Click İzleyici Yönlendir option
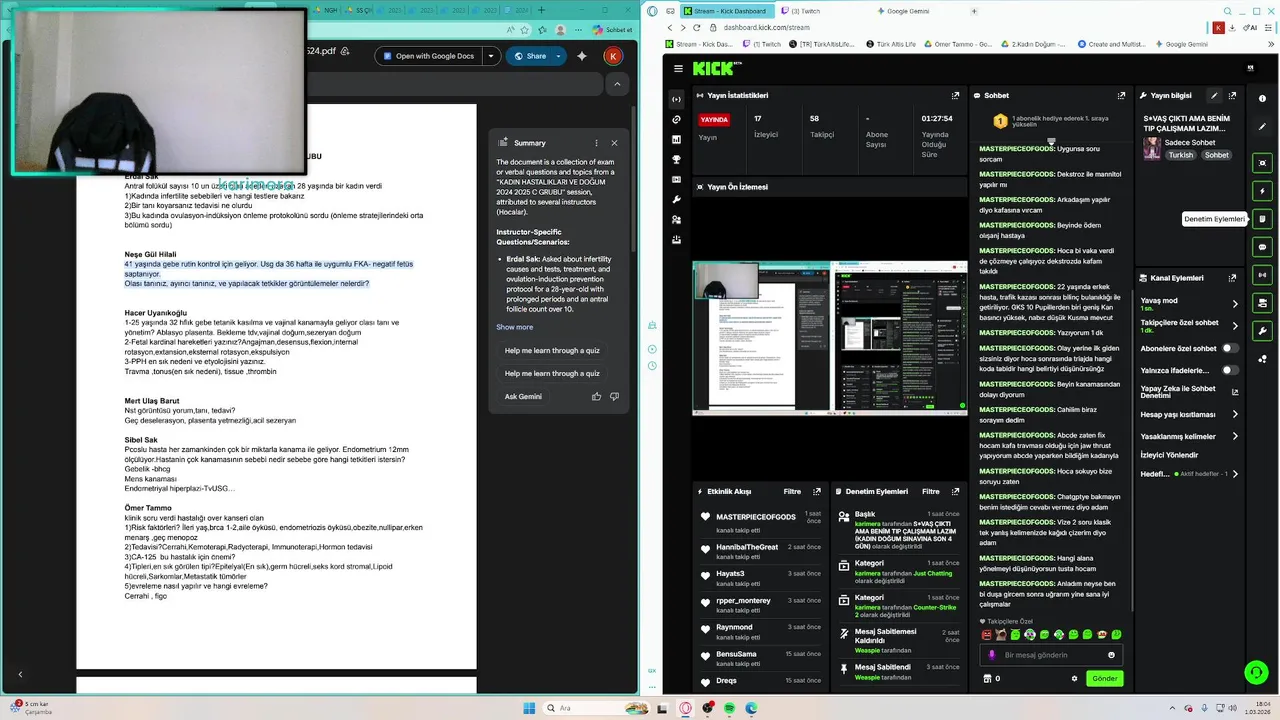This screenshot has height=720, width=1280. click(1169, 455)
